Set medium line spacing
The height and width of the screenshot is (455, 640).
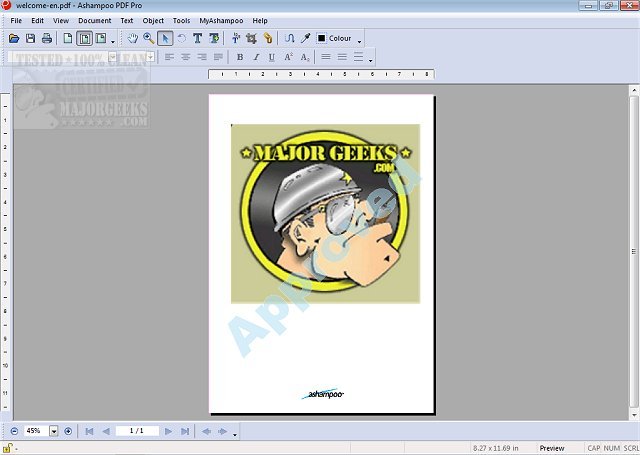pos(342,57)
